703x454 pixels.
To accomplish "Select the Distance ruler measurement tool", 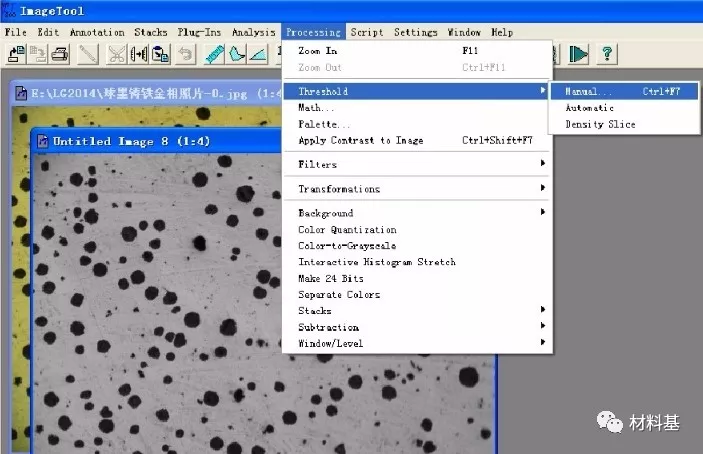I will pyautogui.click(x=214, y=54).
